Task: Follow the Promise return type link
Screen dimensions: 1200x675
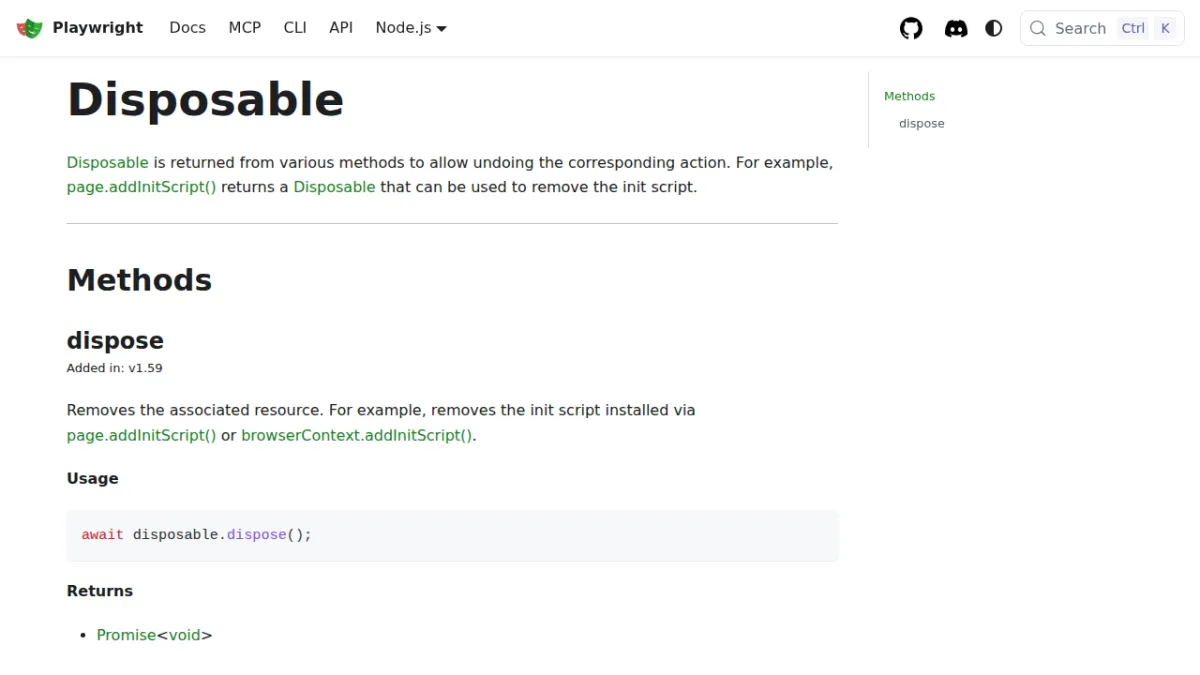Action: pos(126,635)
